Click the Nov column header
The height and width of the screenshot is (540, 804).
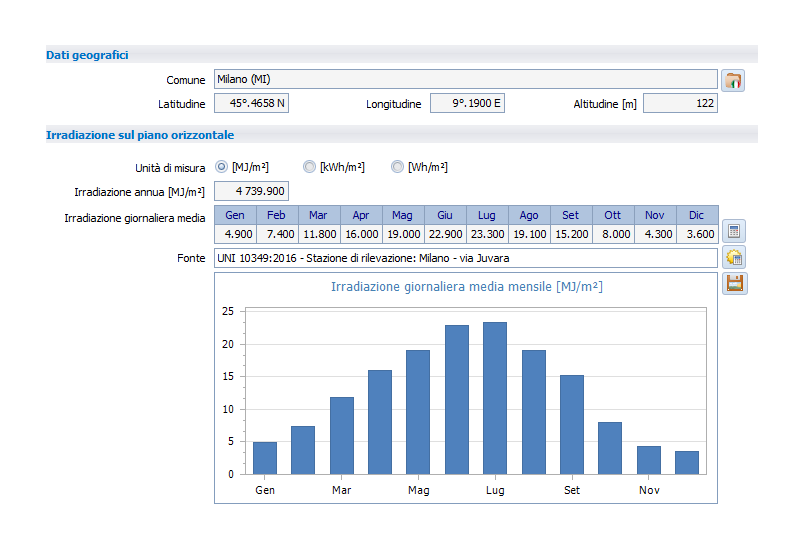(655, 215)
